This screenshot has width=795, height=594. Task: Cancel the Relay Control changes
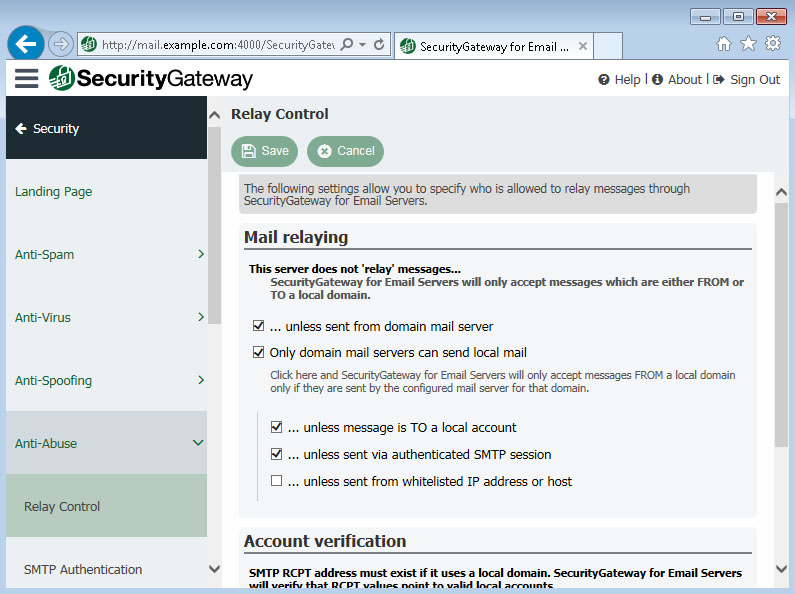click(345, 151)
